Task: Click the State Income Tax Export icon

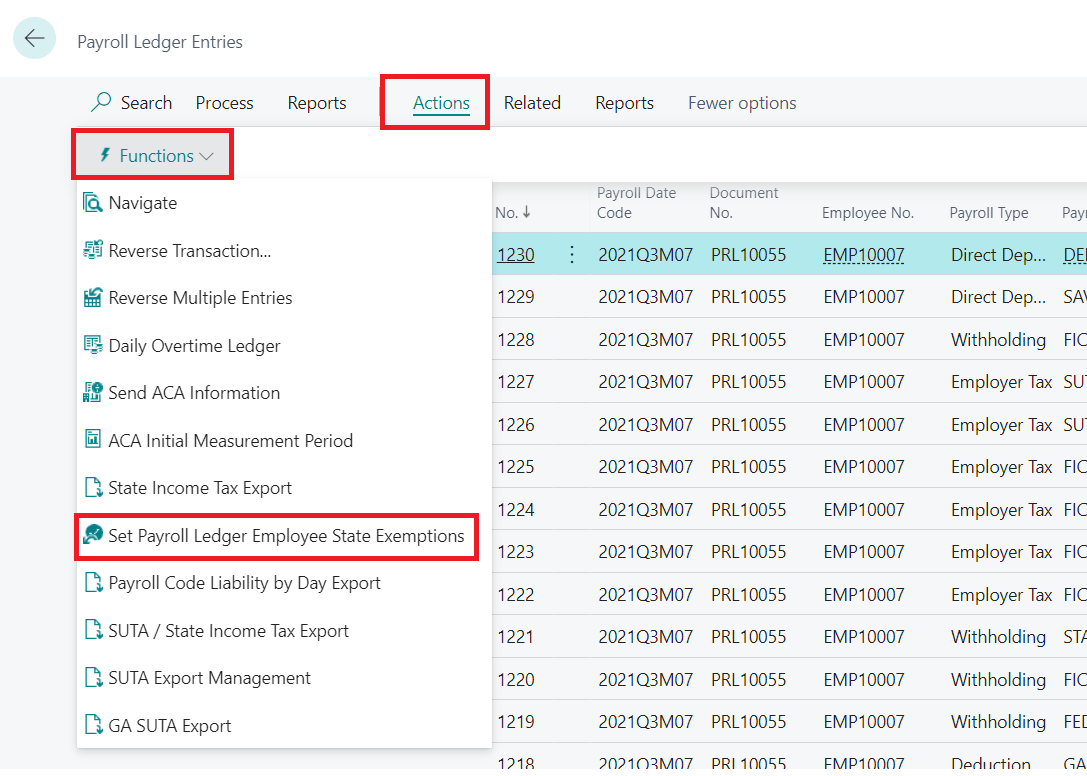Action: coord(92,488)
